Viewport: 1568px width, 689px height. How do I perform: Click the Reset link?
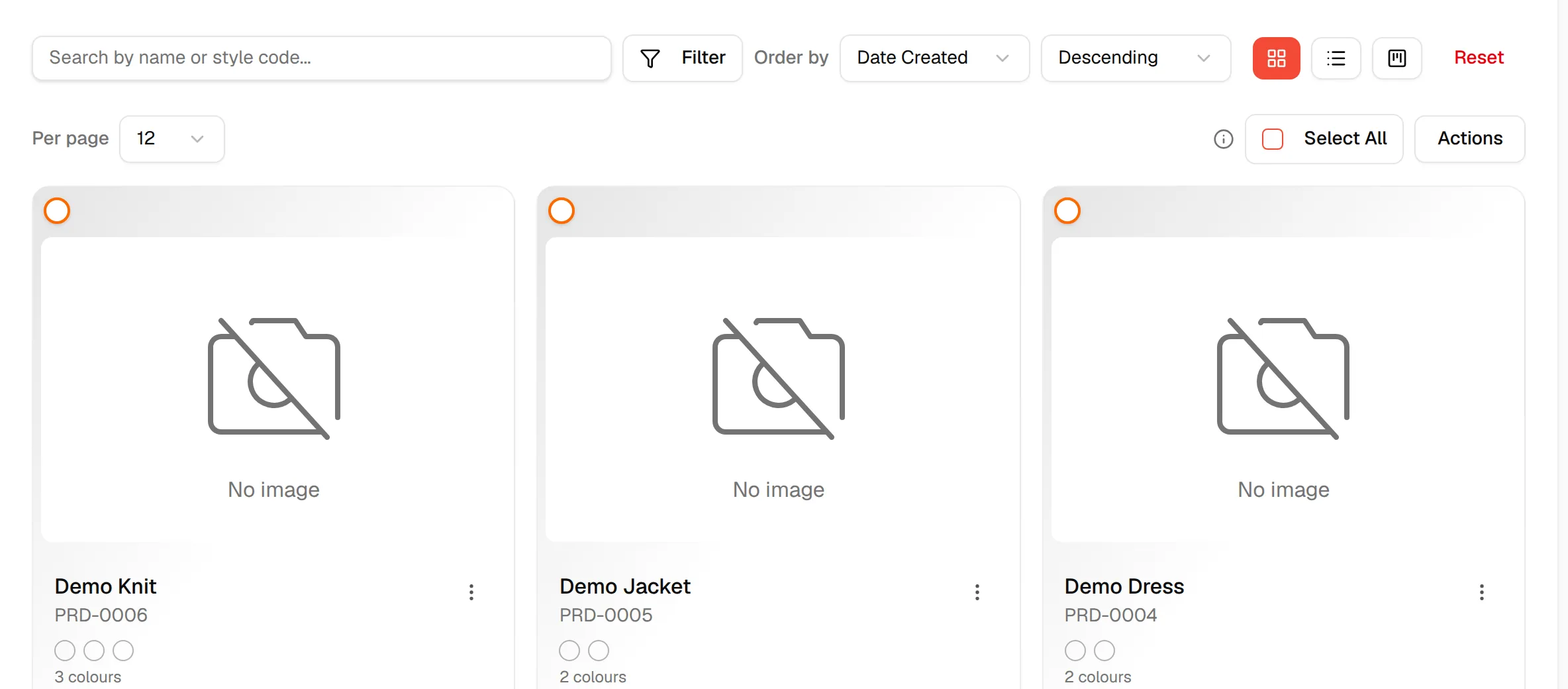click(x=1479, y=58)
